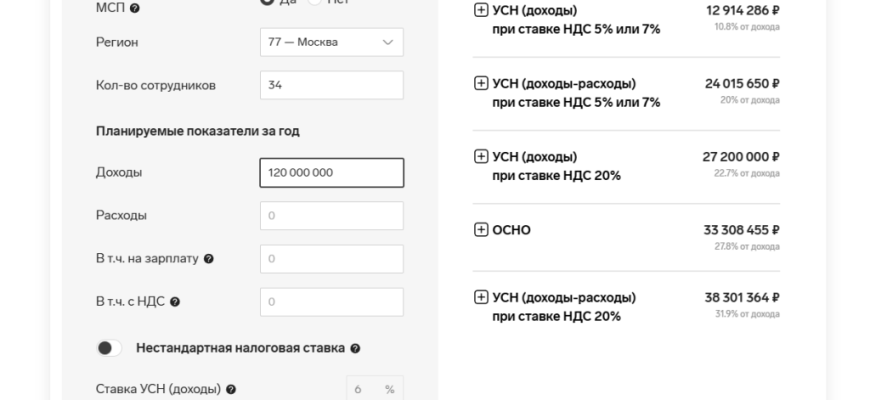
Task: Click the 'В т.ч. с НДС' input field
Action: [x=331, y=302]
